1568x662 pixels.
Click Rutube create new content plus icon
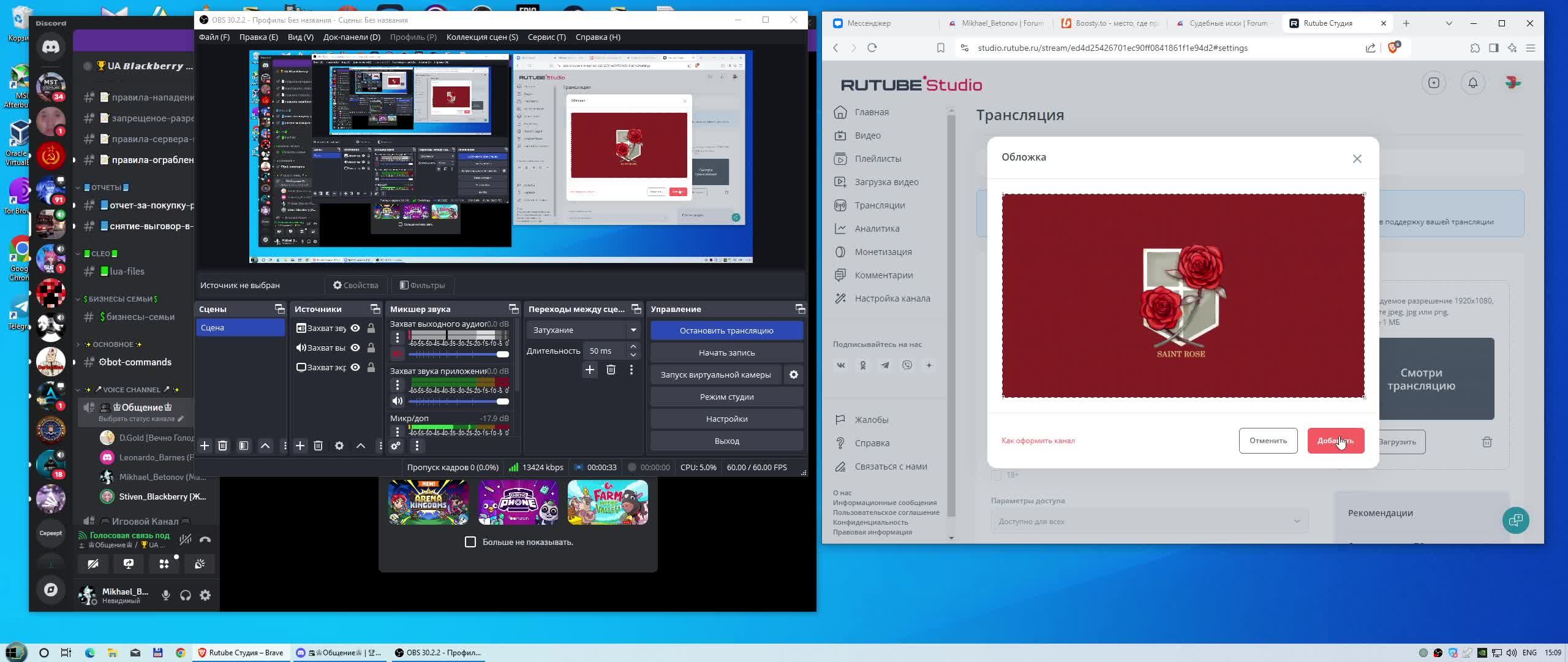click(1434, 83)
